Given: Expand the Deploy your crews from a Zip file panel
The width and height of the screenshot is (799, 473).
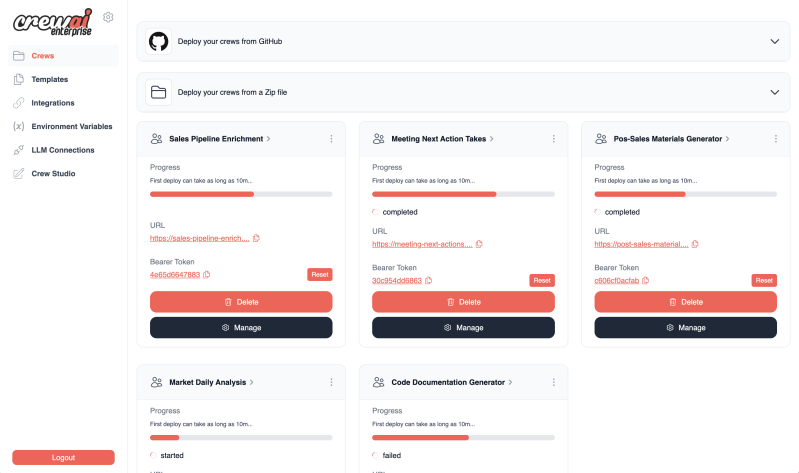Looking at the screenshot, I should (775, 92).
